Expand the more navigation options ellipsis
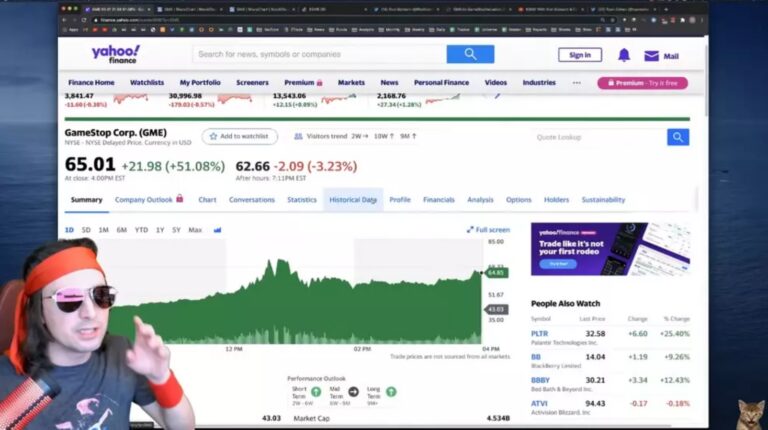768x430 pixels. click(x=576, y=83)
